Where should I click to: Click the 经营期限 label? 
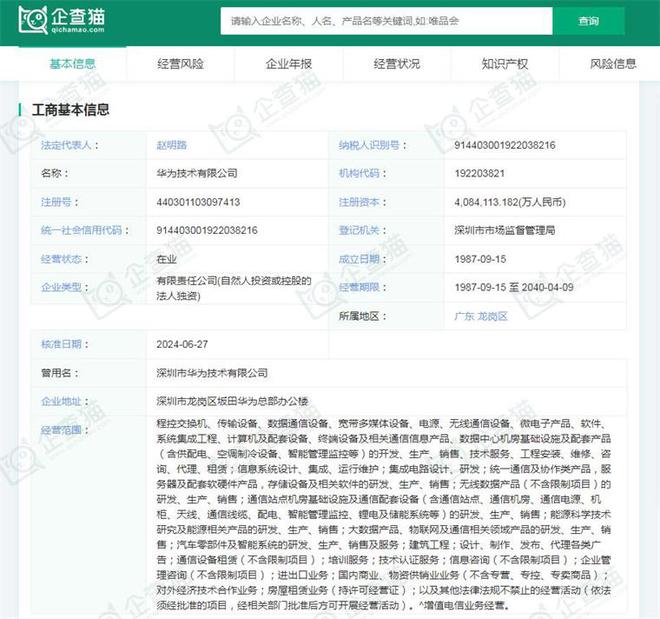pos(362,287)
